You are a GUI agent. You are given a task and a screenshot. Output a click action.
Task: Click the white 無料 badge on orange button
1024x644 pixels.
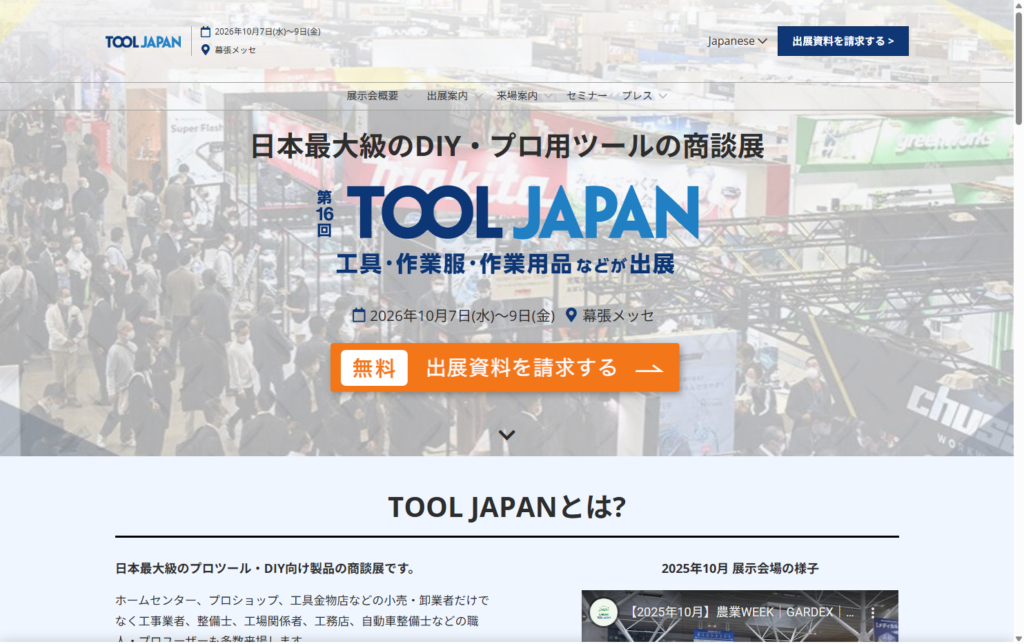click(374, 367)
